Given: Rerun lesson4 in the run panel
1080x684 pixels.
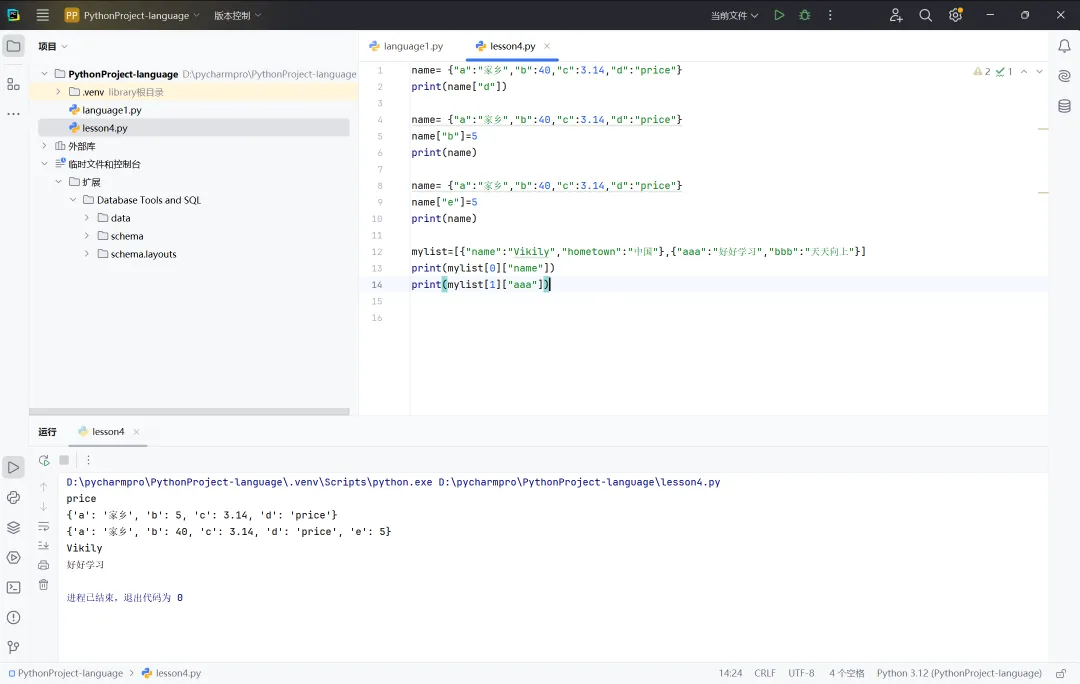Looking at the screenshot, I should (x=44, y=460).
